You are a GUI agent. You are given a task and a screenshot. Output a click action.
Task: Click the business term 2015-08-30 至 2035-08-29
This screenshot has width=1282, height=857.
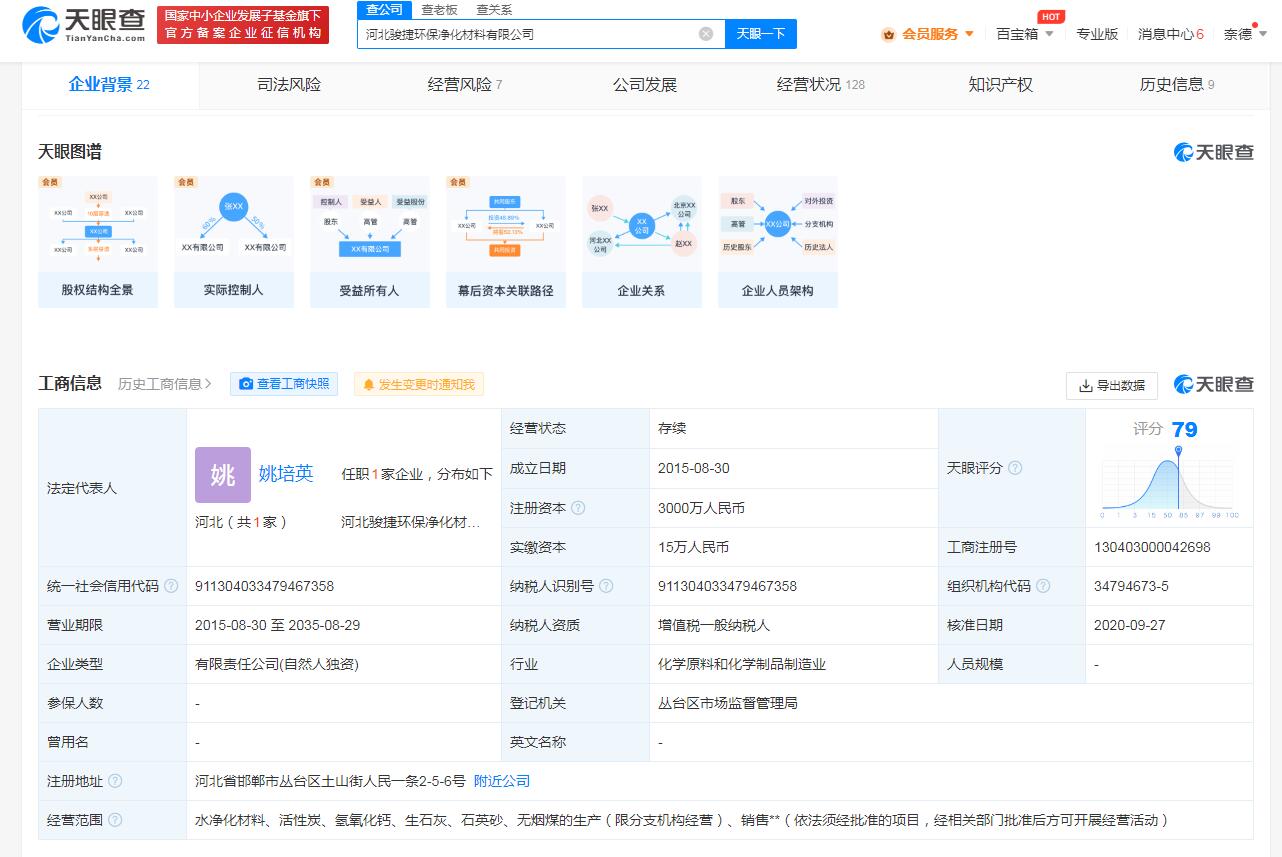(x=278, y=625)
